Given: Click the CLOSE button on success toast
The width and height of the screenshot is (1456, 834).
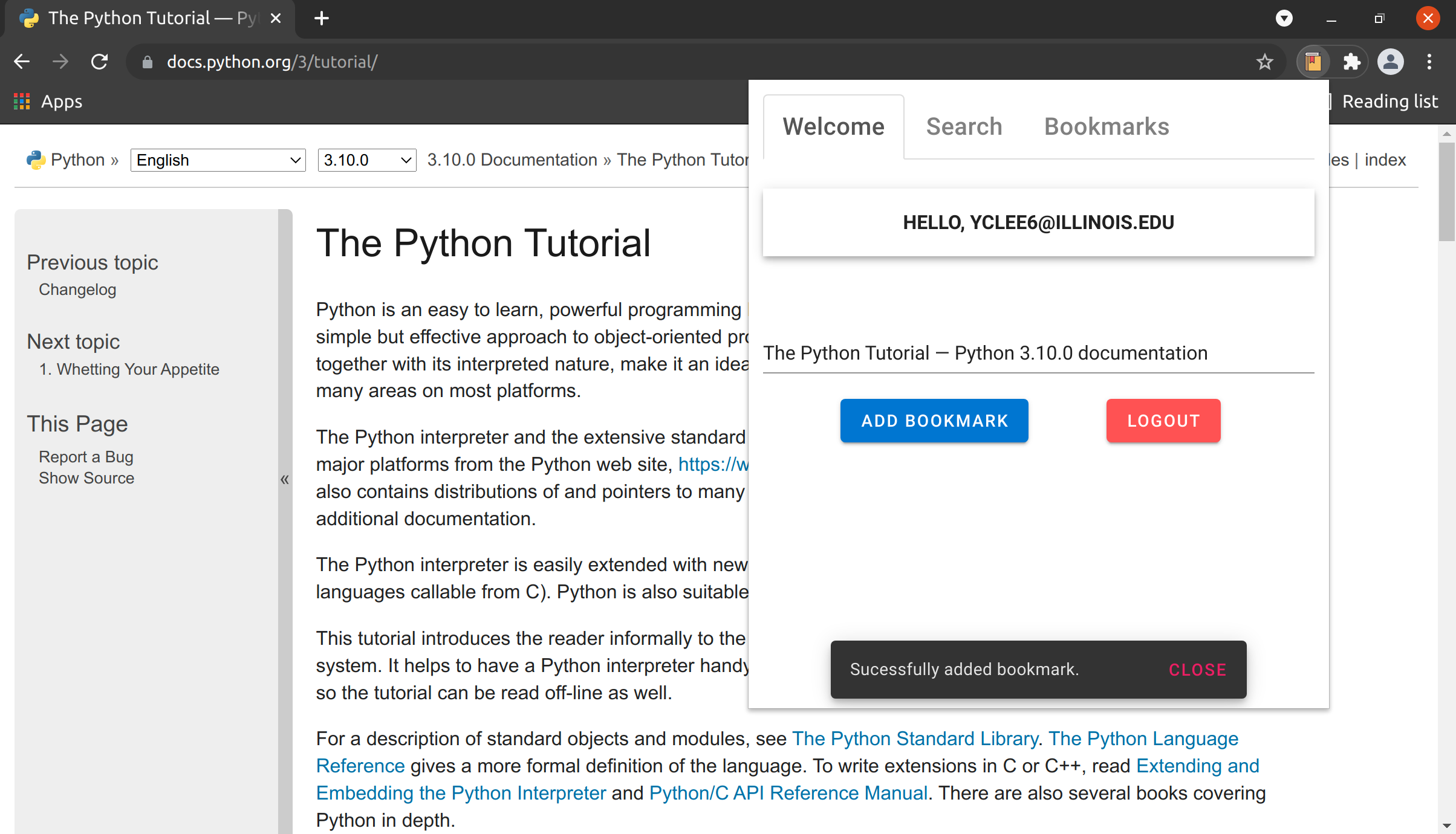Looking at the screenshot, I should click(1198, 669).
